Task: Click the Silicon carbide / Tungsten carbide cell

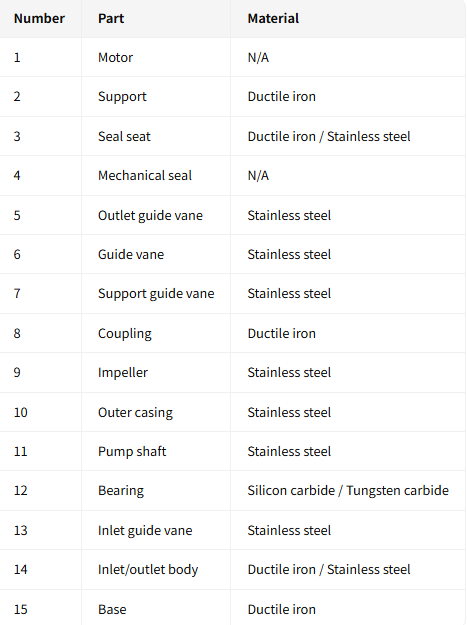Action: point(348,490)
